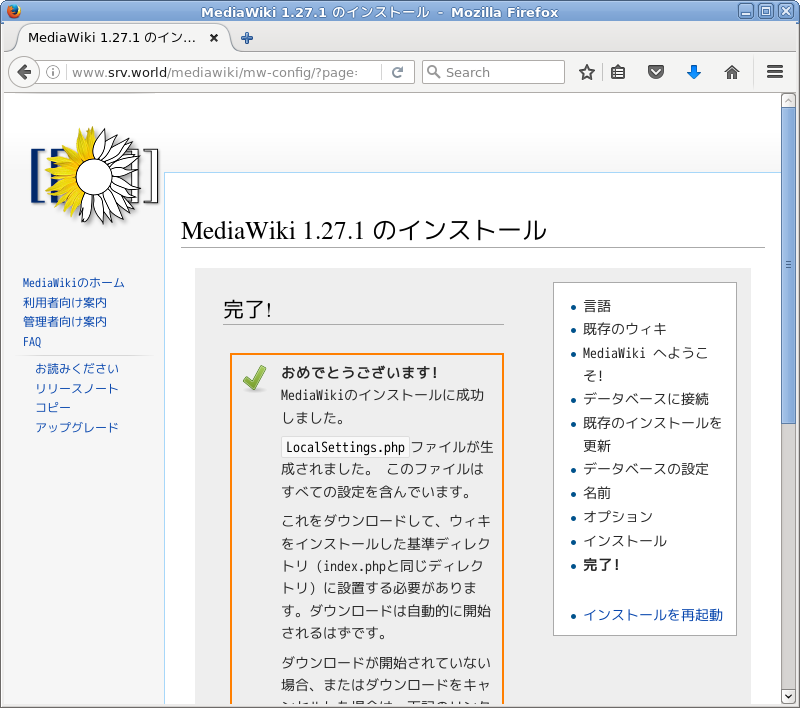Click the scrollbar down arrow

tap(788, 696)
